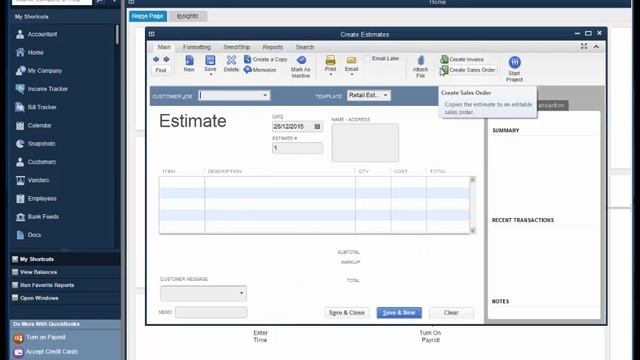The height and width of the screenshot is (360, 640).
Task: Open Employees shortcut in sidebar
Action: (36, 198)
